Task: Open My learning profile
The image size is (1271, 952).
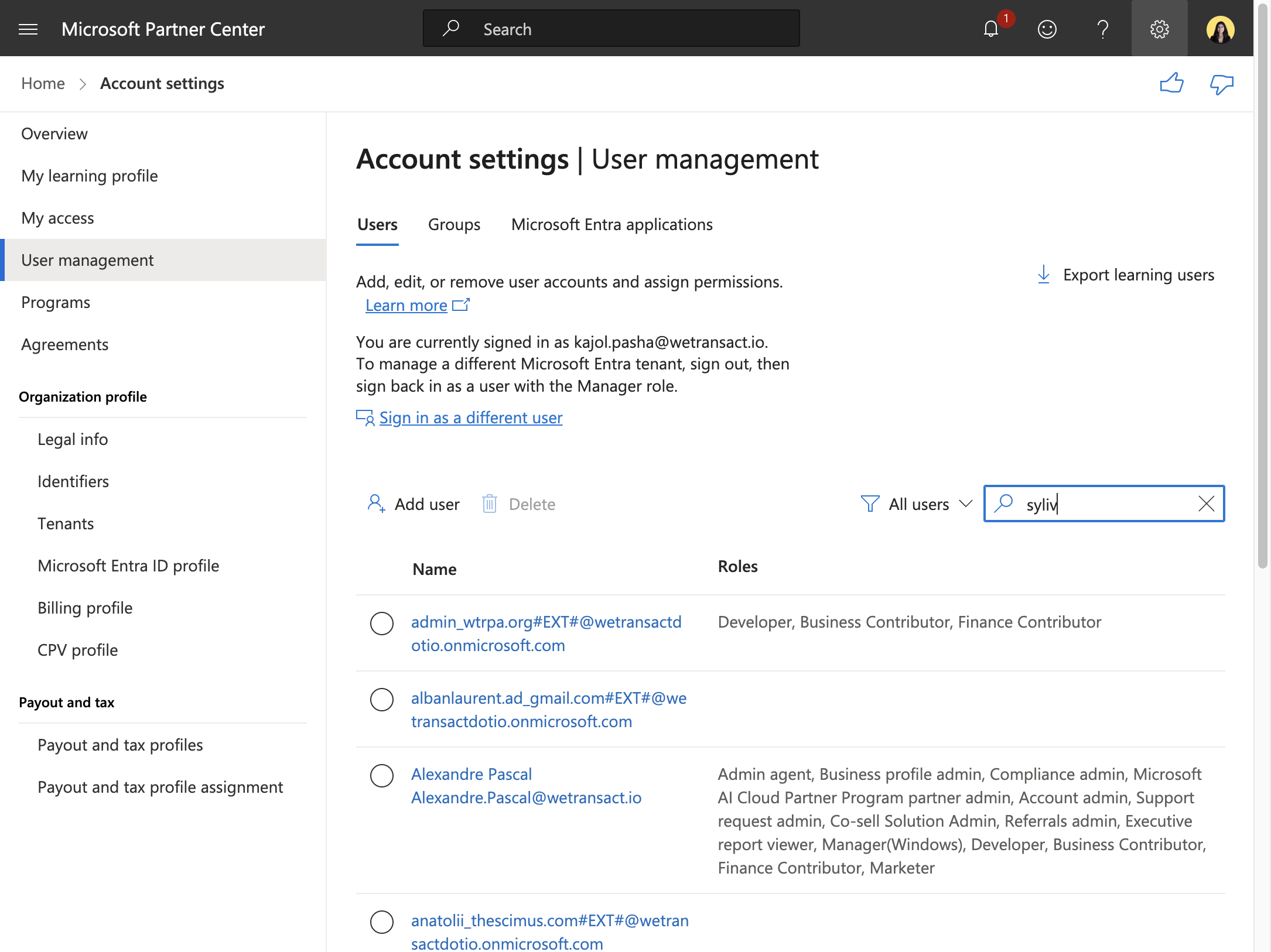Action: [89, 176]
